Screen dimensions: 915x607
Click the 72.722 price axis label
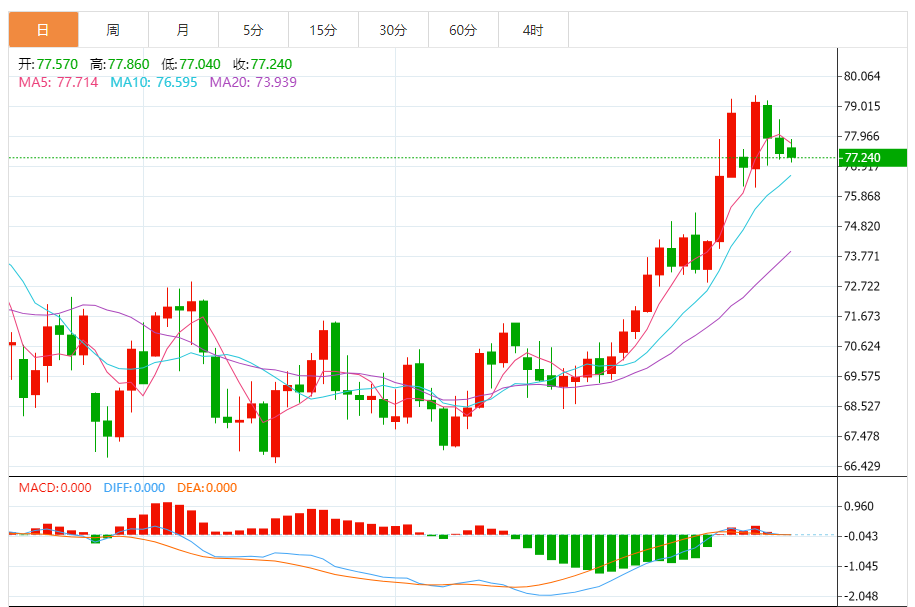(x=862, y=287)
